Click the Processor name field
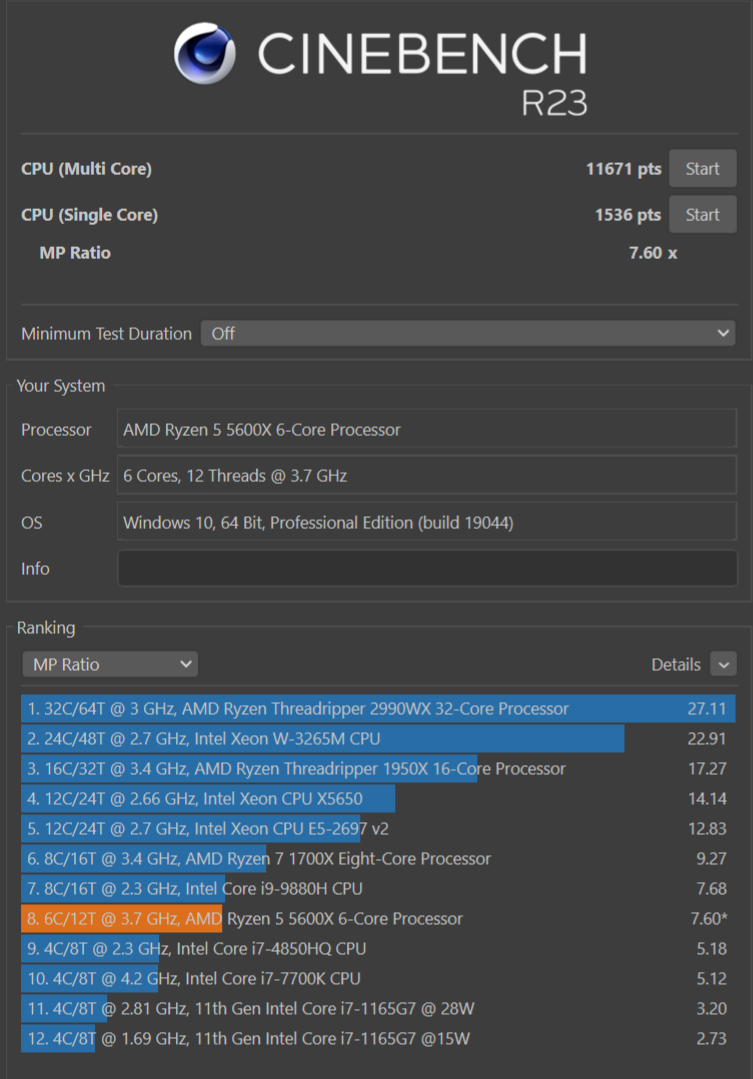This screenshot has height=1079, width=753. (x=427, y=429)
